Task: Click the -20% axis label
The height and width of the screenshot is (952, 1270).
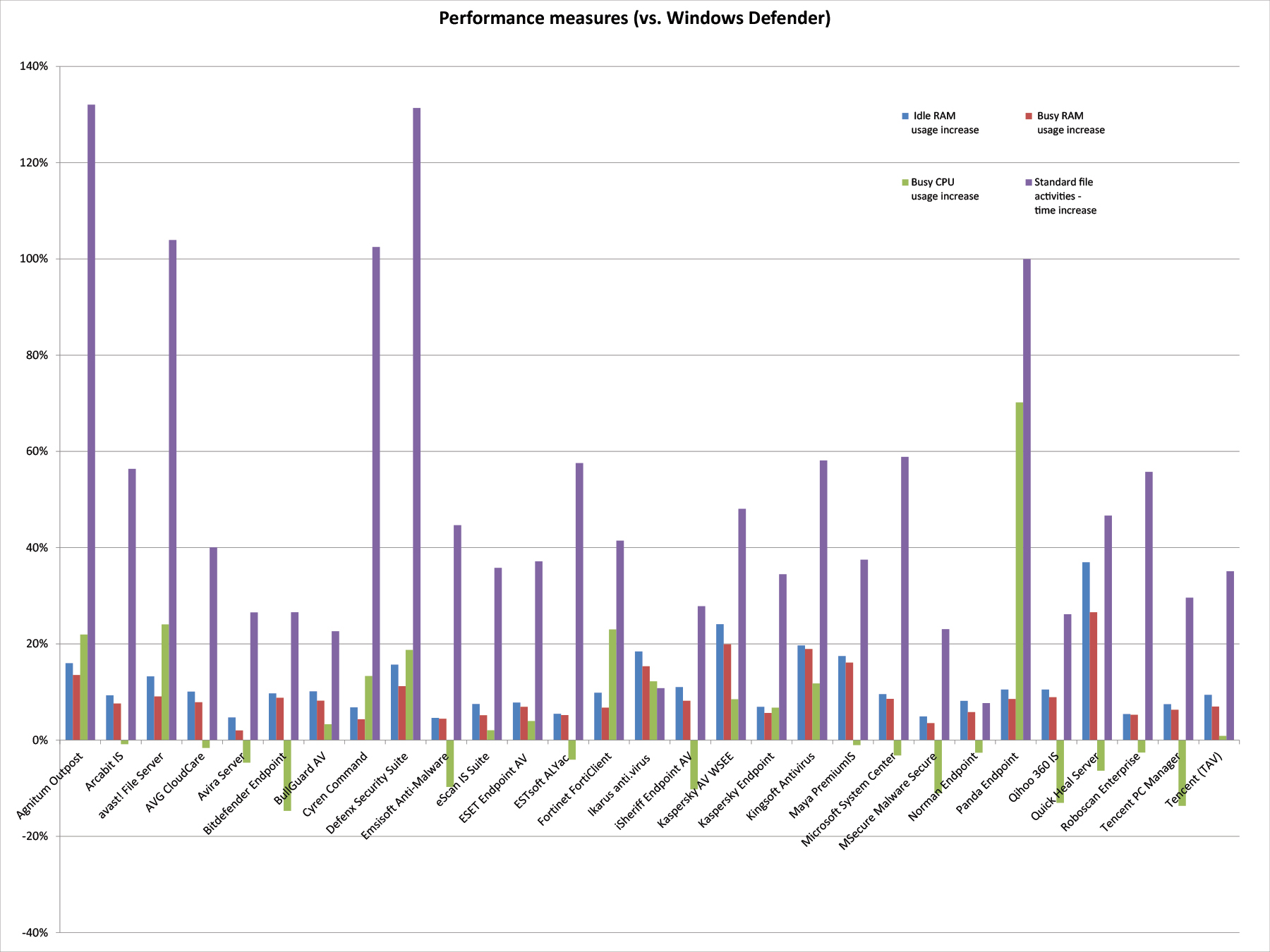Action: pos(35,836)
